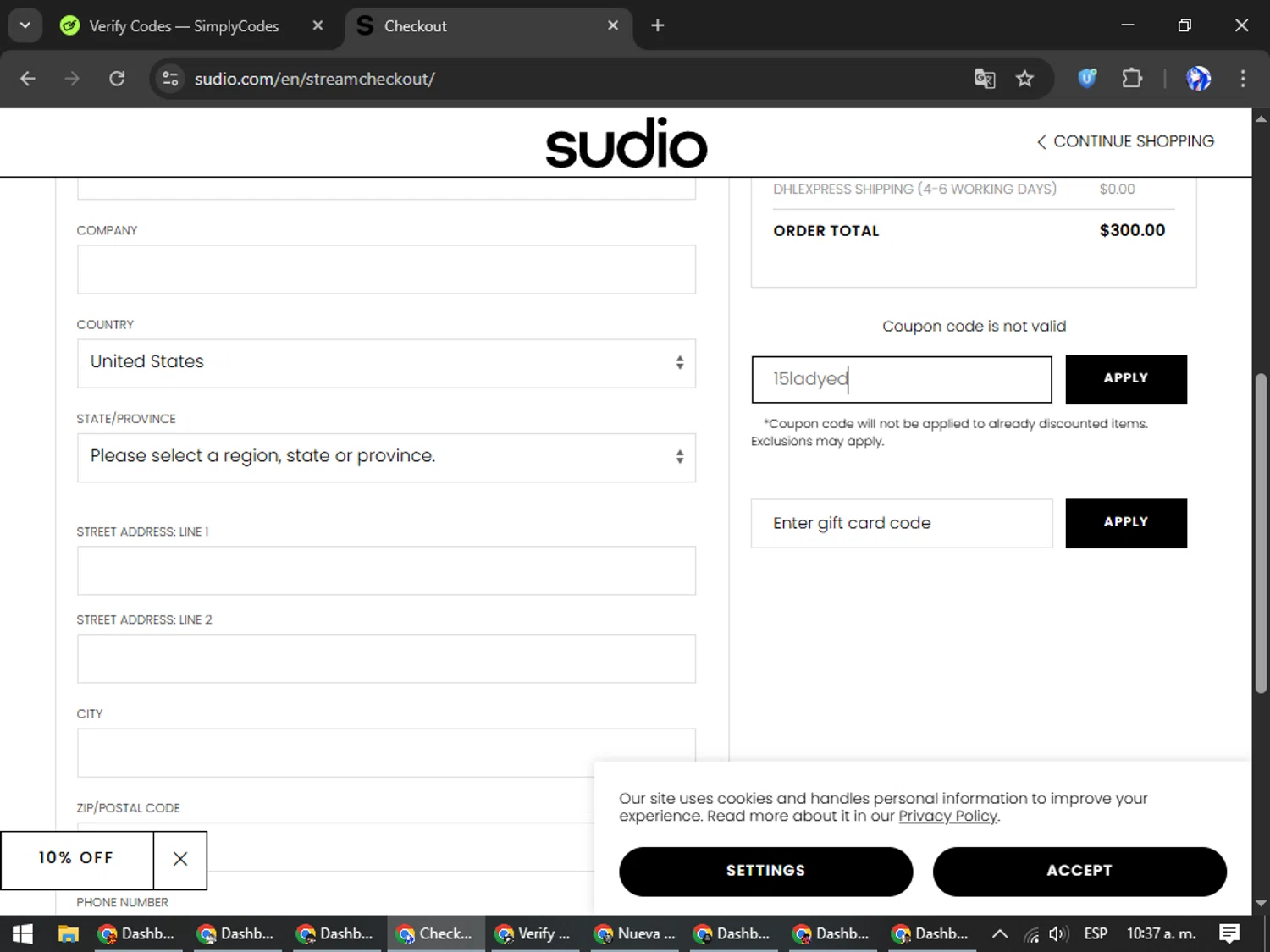
Task: Click the scrollbar down arrow
Action: (1261, 904)
